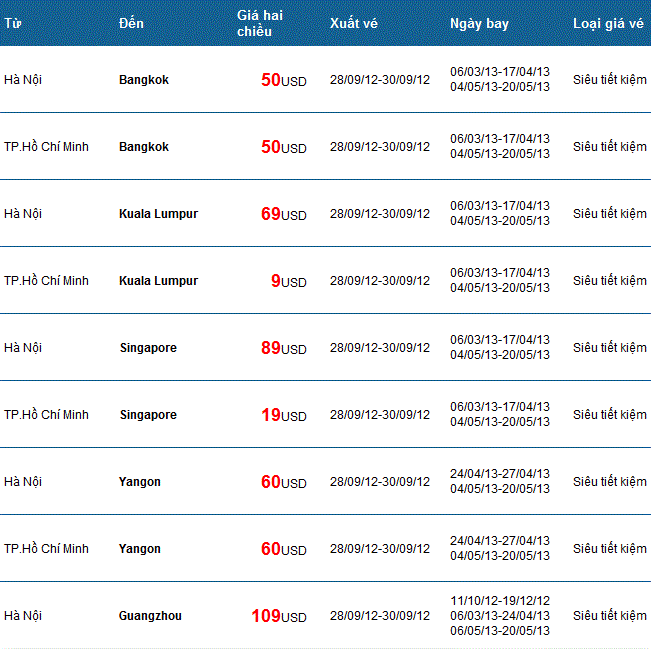Screen dimensions: 651x649
Task: Select Bangkok destination in TP.Hồ Chí Minh row
Action: [144, 147]
